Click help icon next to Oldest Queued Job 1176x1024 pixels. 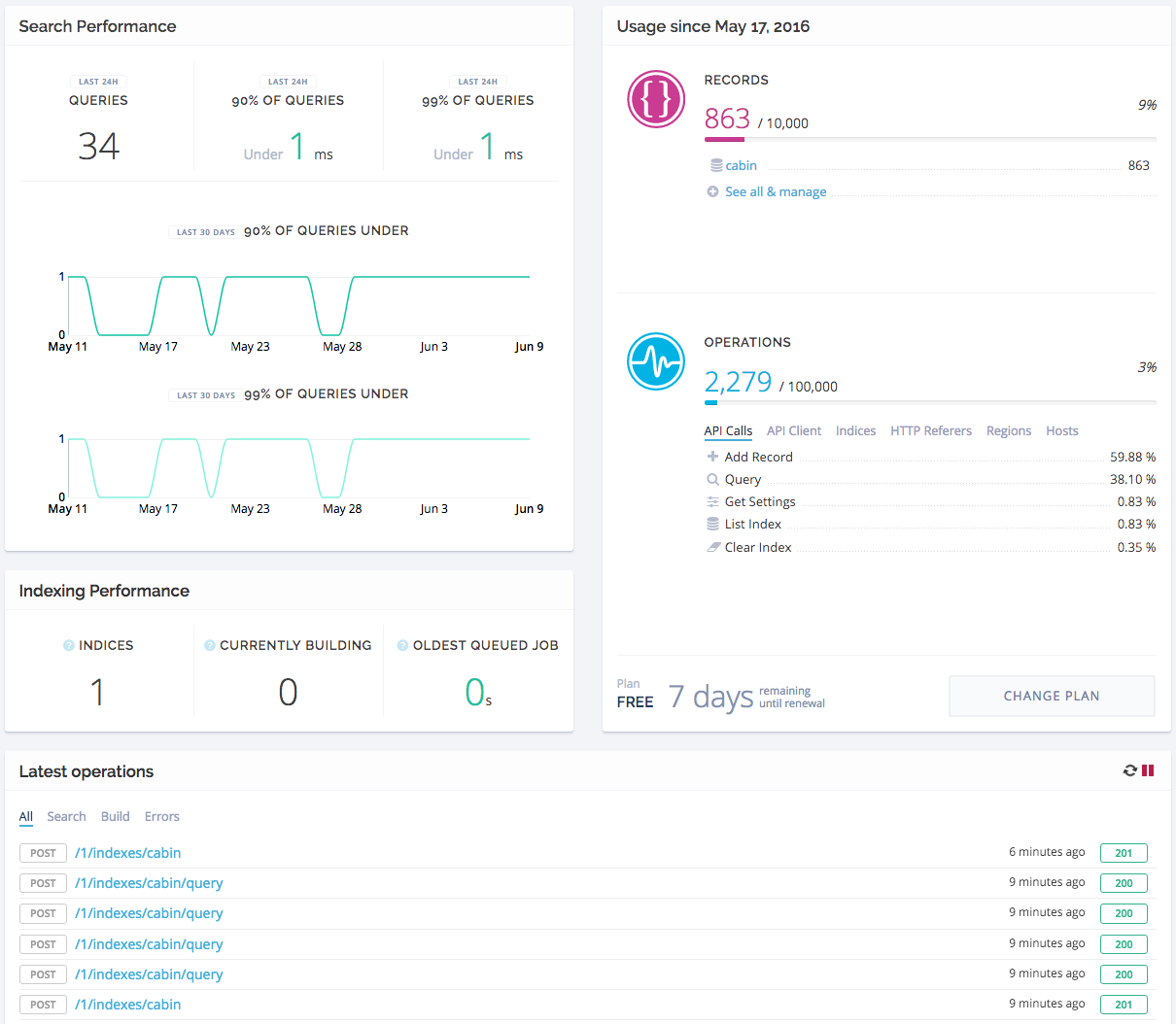(x=402, y=645)
